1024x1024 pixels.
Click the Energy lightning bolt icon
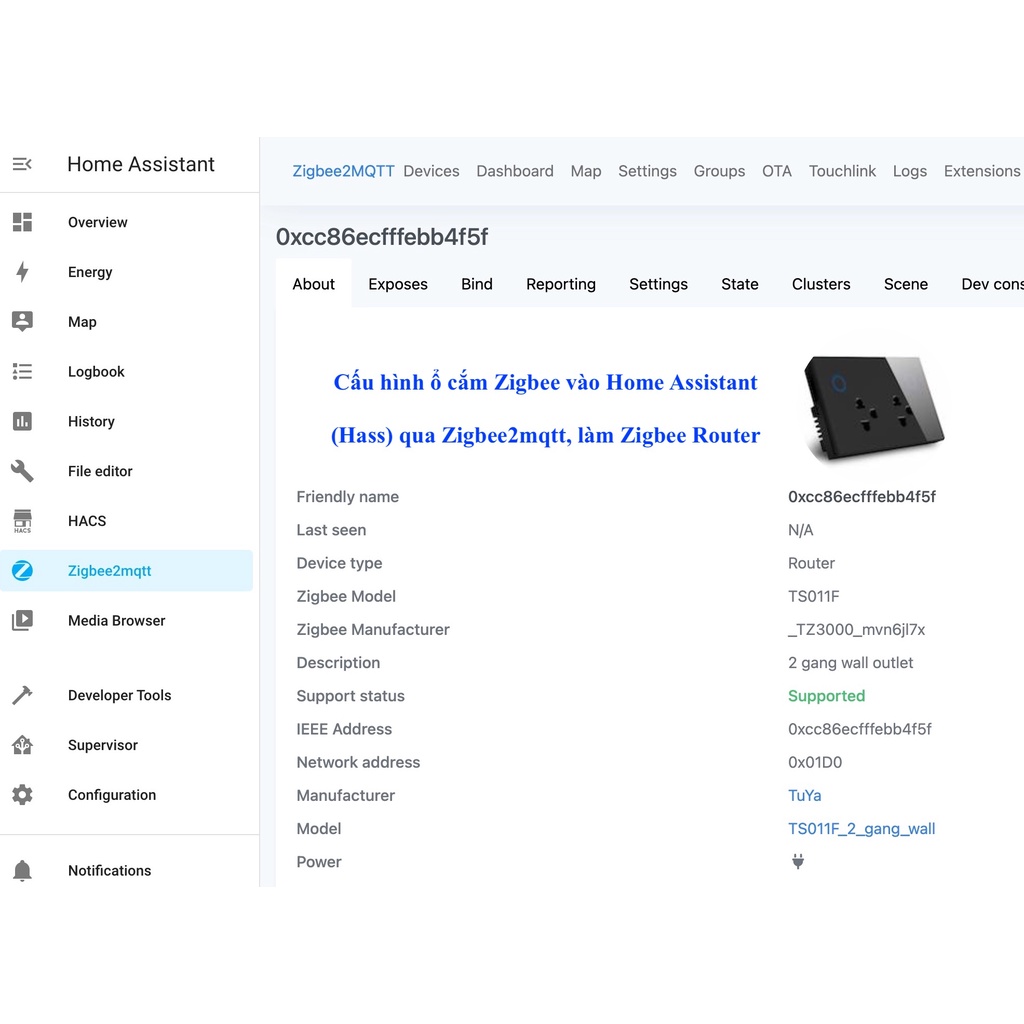point(22,272)
